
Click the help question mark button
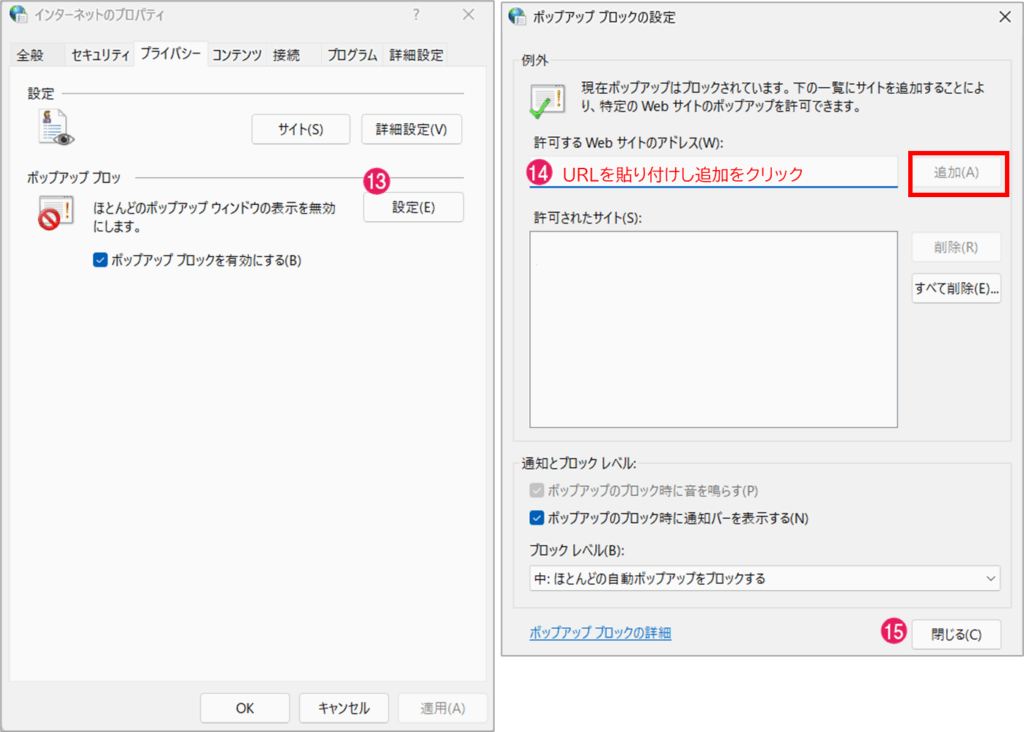click(416, 15)
